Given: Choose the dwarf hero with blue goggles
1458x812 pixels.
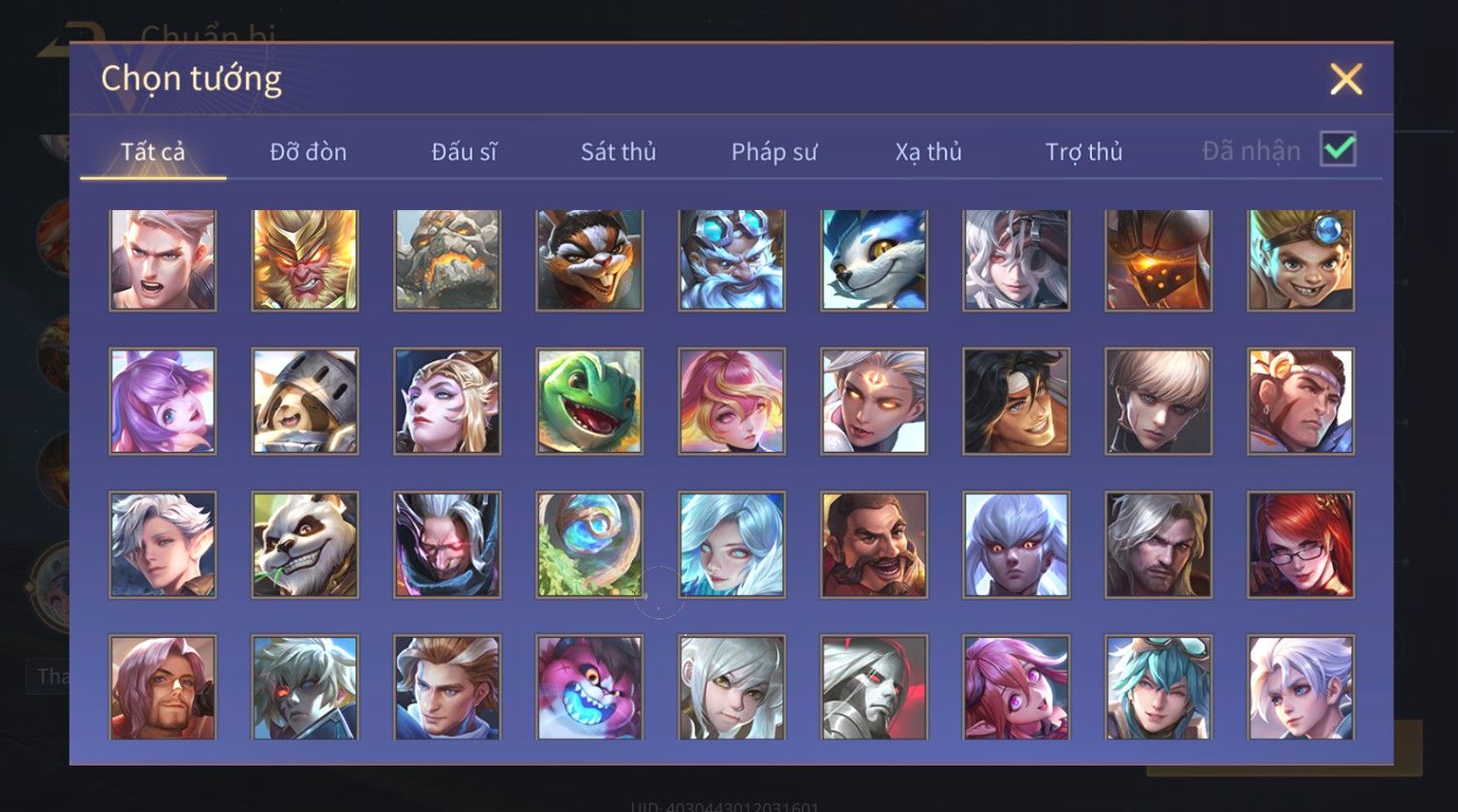Looking at the screenshot, I should coord(732,260).
